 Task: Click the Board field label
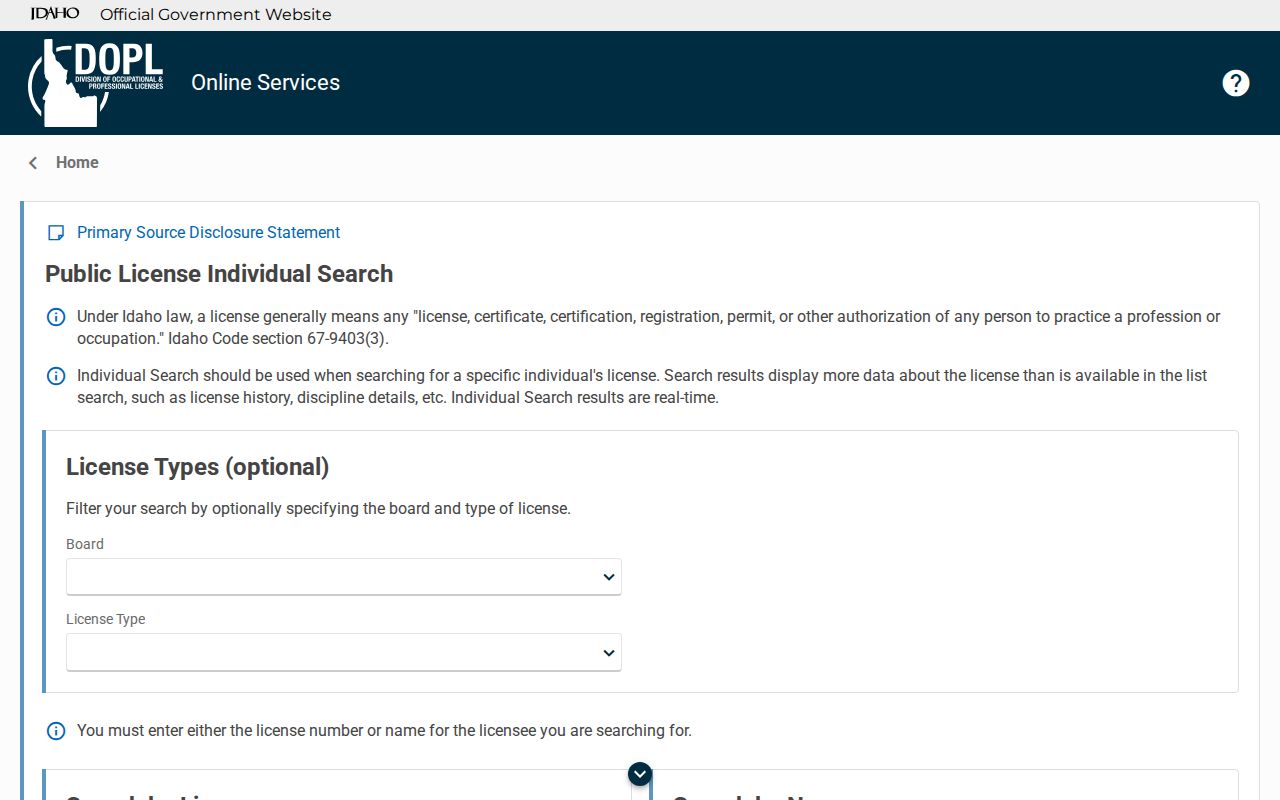85,544
